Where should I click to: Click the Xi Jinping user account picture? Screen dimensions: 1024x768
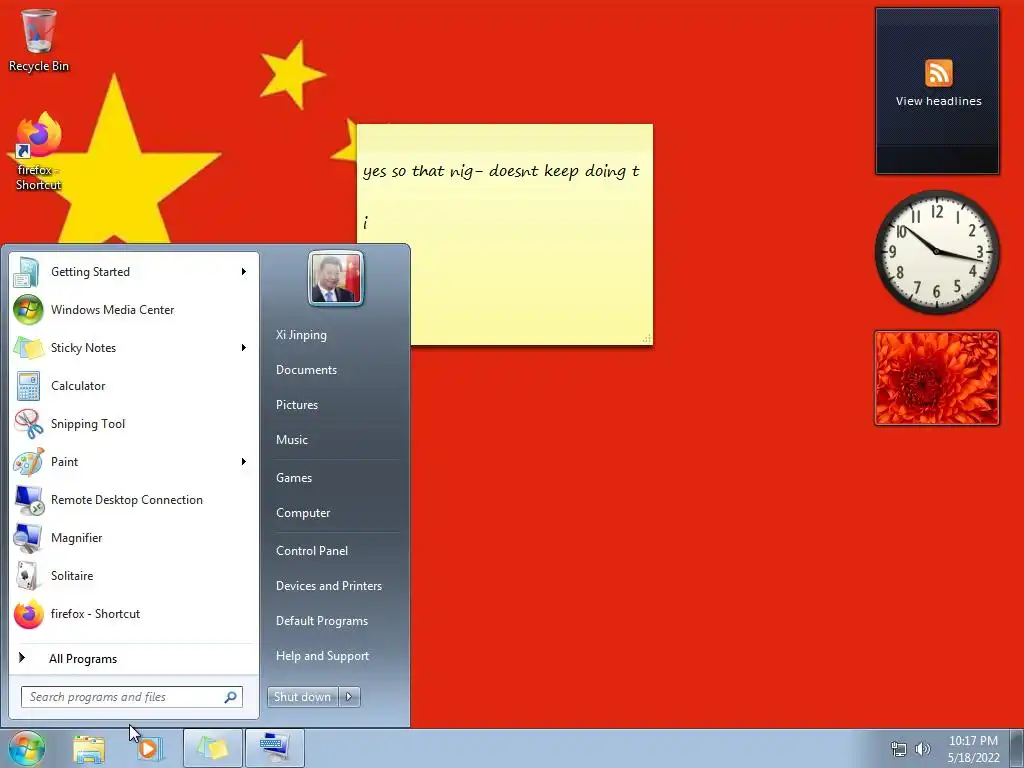point(336,279)
